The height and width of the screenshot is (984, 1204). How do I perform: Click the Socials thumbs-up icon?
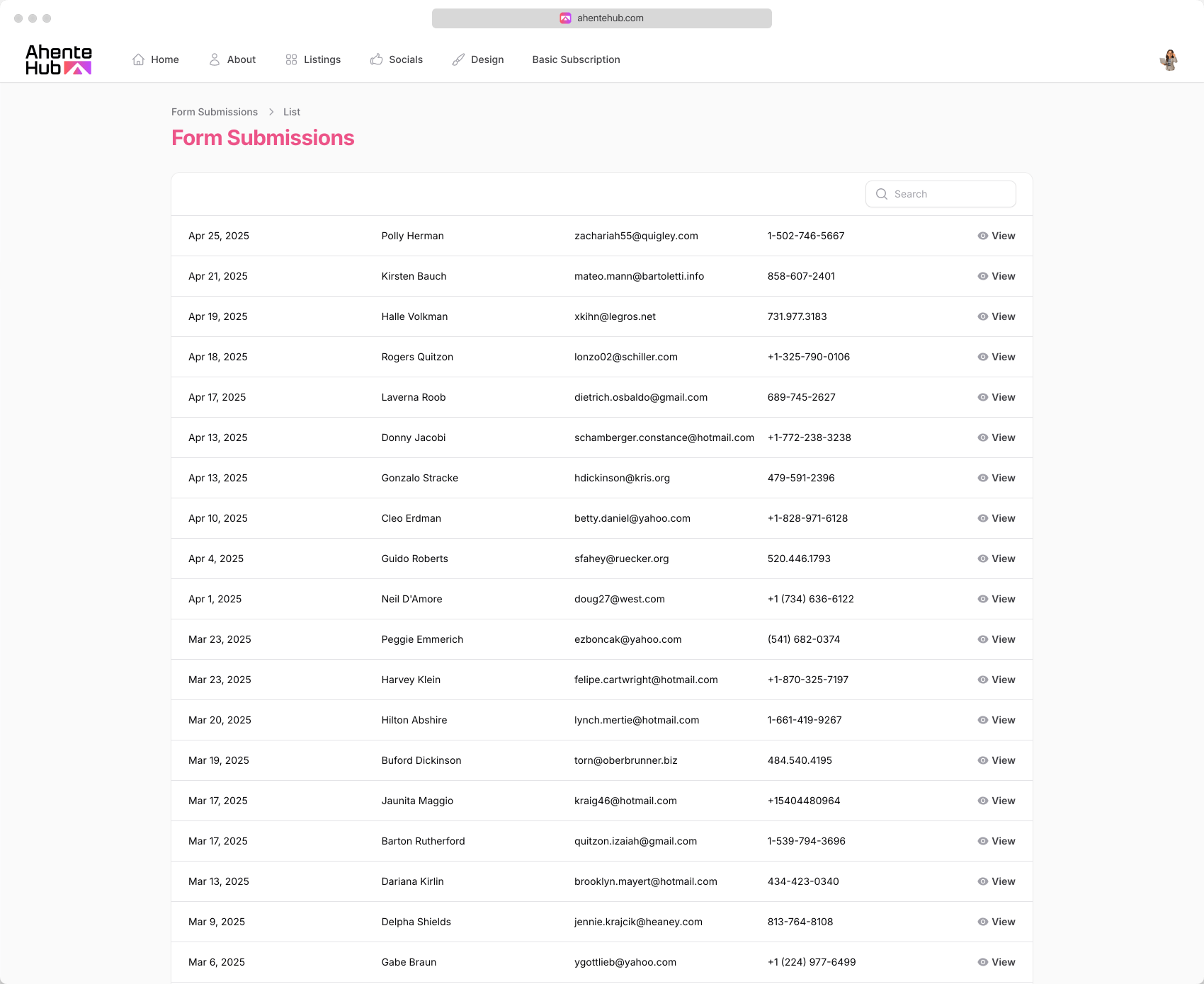click(376, 59)
